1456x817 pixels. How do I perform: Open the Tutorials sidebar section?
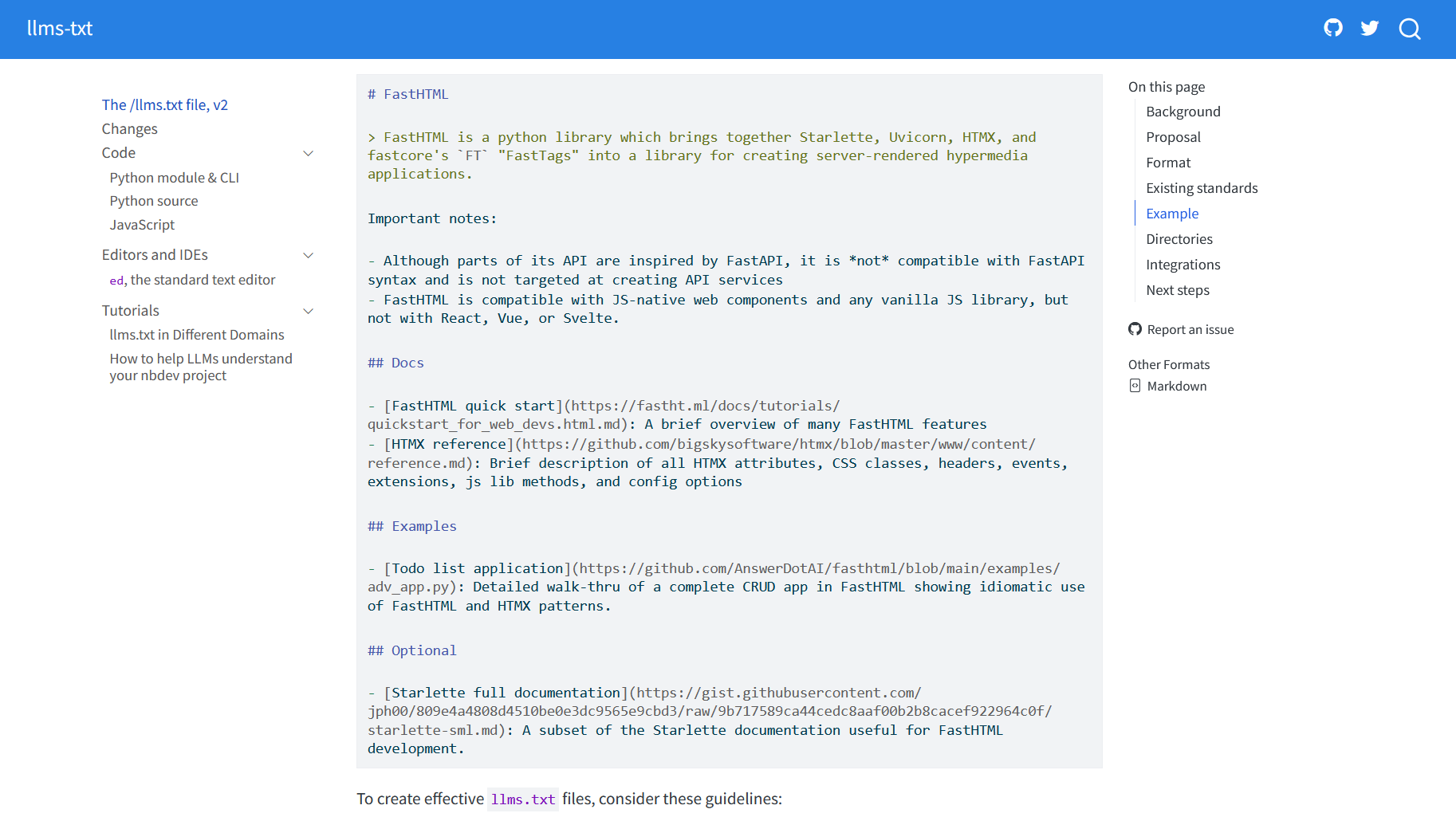click(131, 311)
